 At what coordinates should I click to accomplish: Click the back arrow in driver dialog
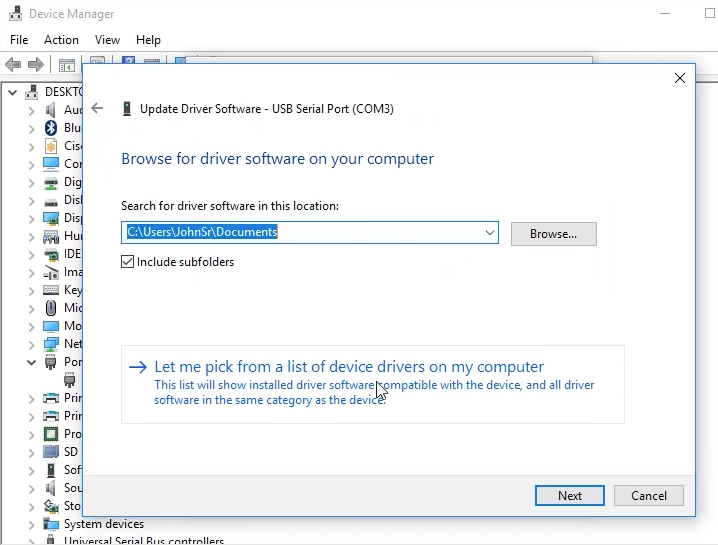(97, 108)
